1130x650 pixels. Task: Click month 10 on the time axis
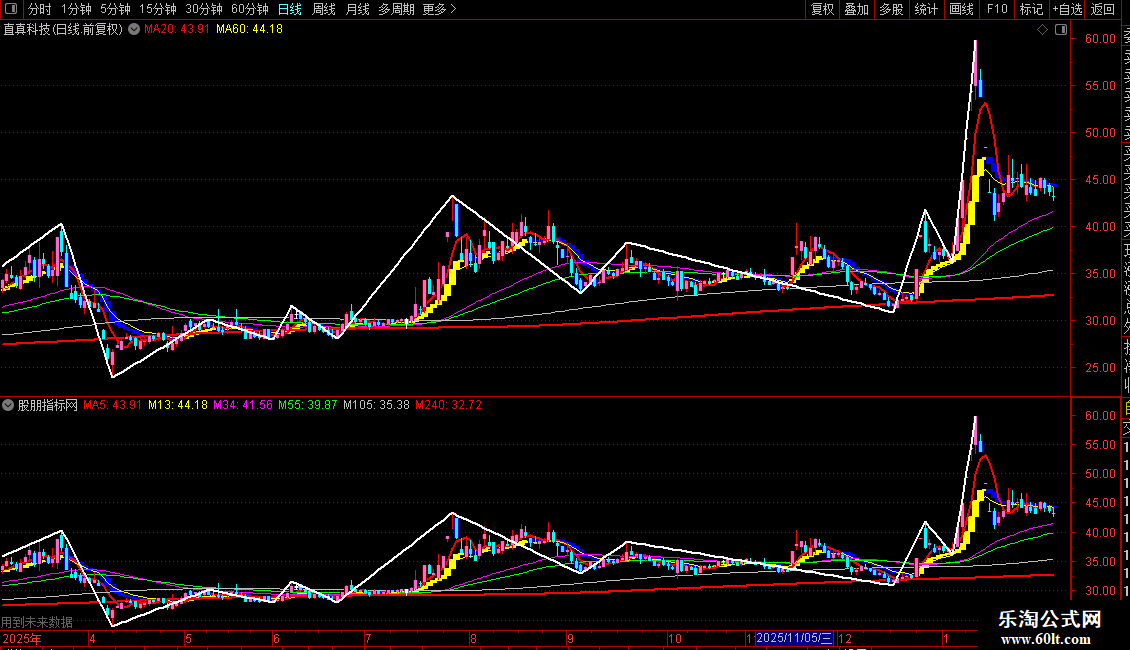tap(675, 638)
